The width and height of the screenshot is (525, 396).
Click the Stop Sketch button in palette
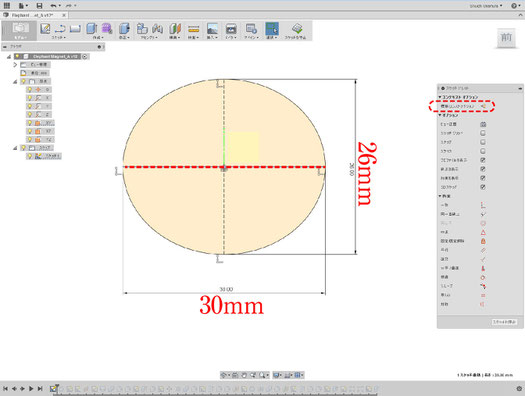(504, 322)
